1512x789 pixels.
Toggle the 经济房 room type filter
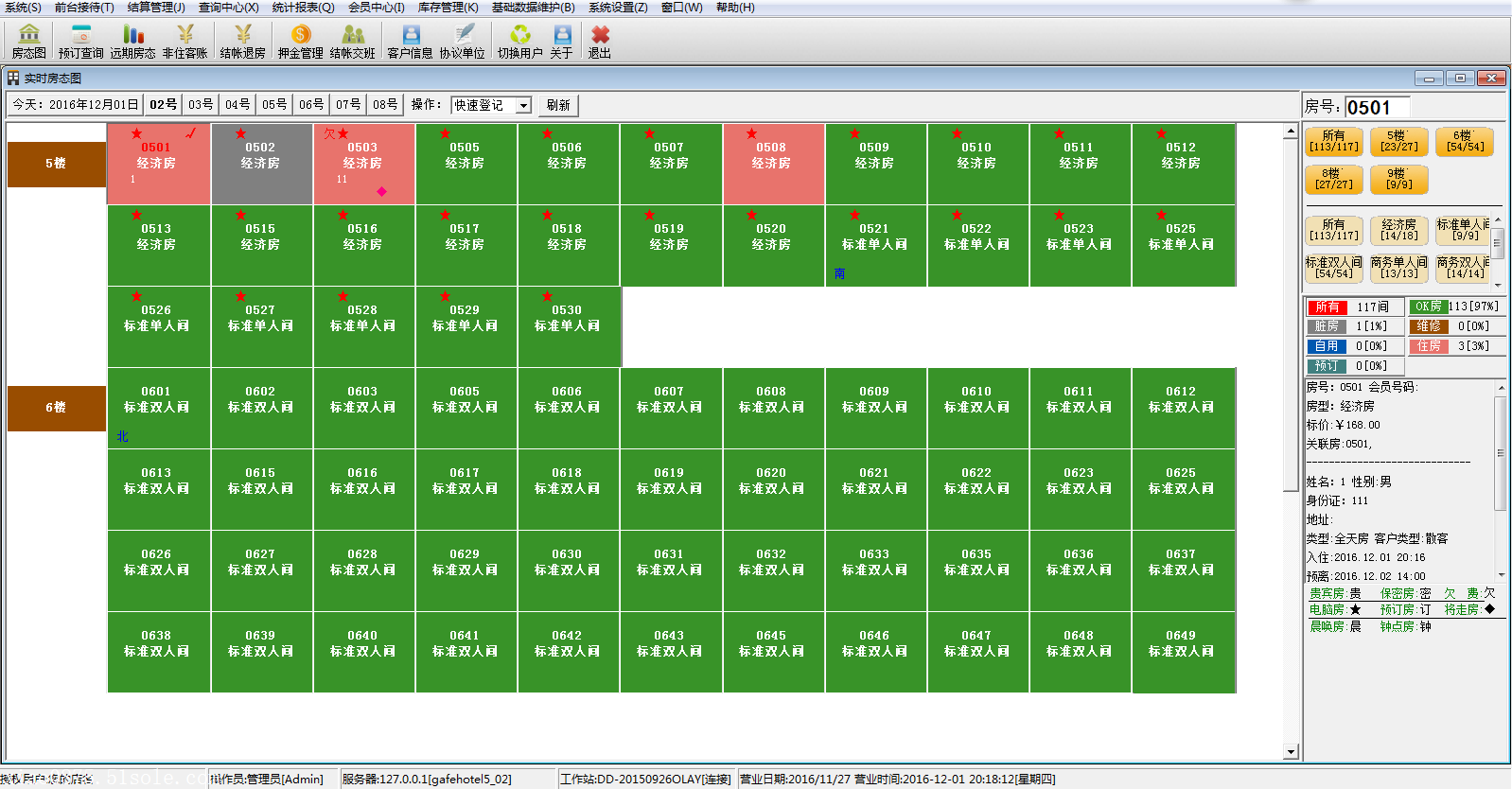(x=1398, y=230)
